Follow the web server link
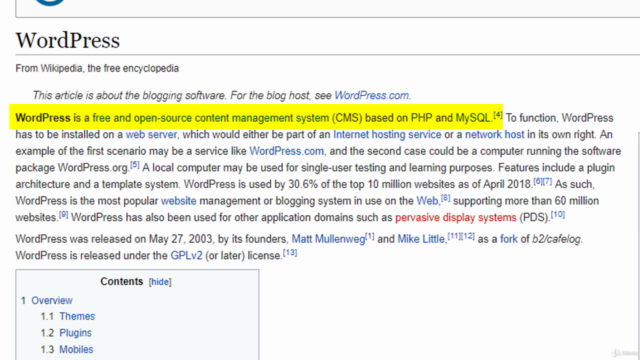Screen dimensions: 640x360 click(x=151, y=135)
